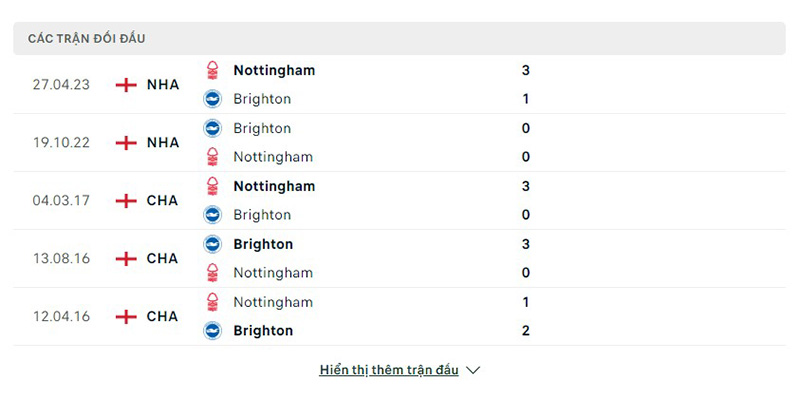Click England flag beside 04.03.17 CHA
The image size is (800, 400).
tap(126, 201)
